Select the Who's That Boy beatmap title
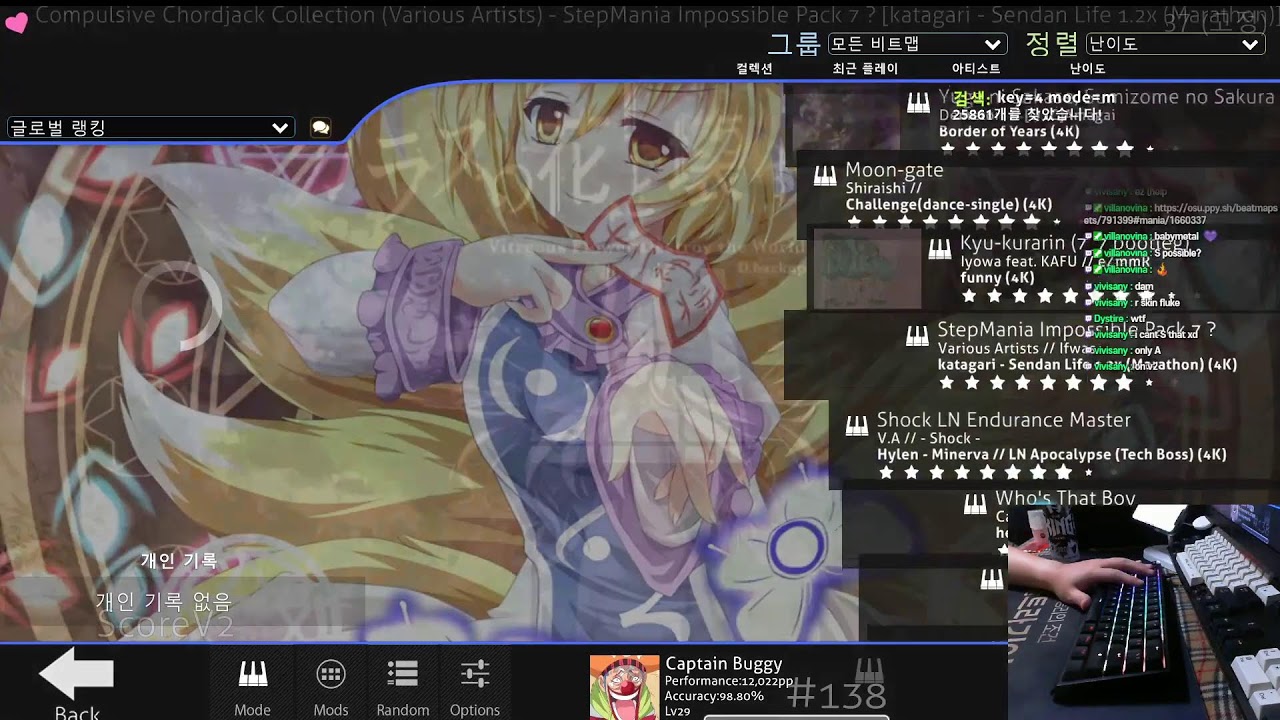Viewport: 1280px width, 720px height. click(1065, 498)
